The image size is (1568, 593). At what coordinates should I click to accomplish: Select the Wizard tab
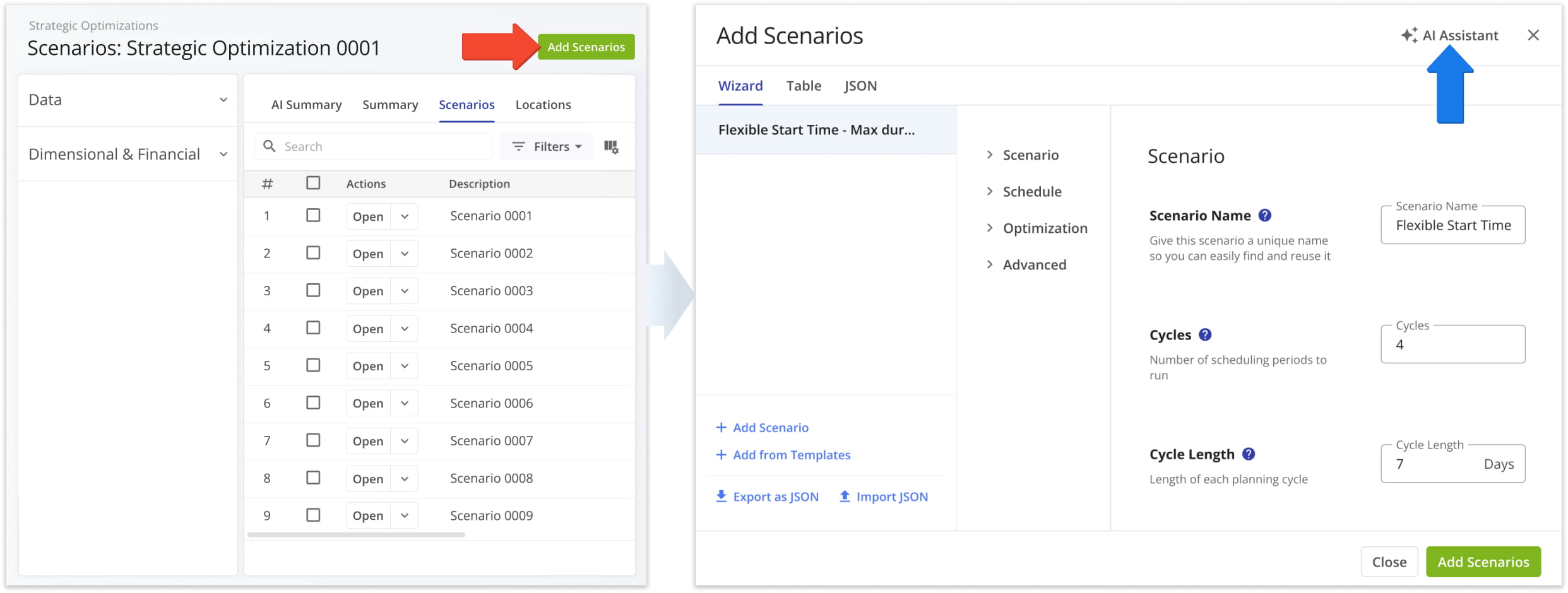coord(740,86)
